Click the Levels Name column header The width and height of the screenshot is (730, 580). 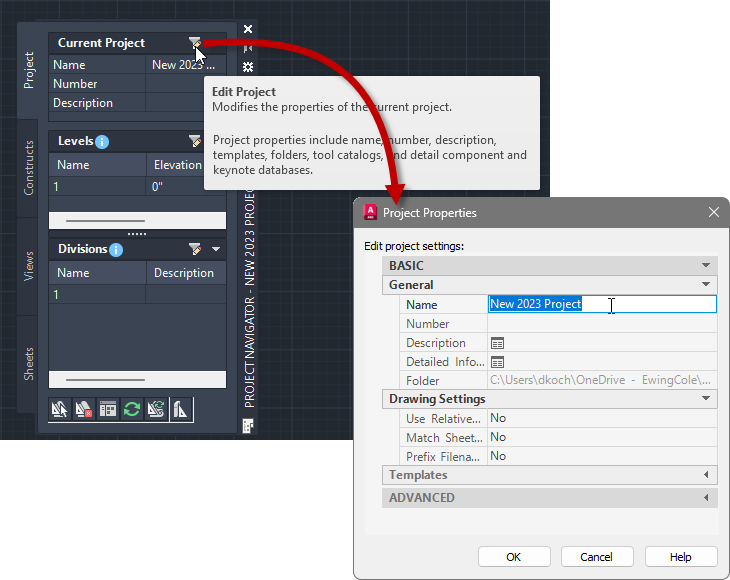point(97,165)
